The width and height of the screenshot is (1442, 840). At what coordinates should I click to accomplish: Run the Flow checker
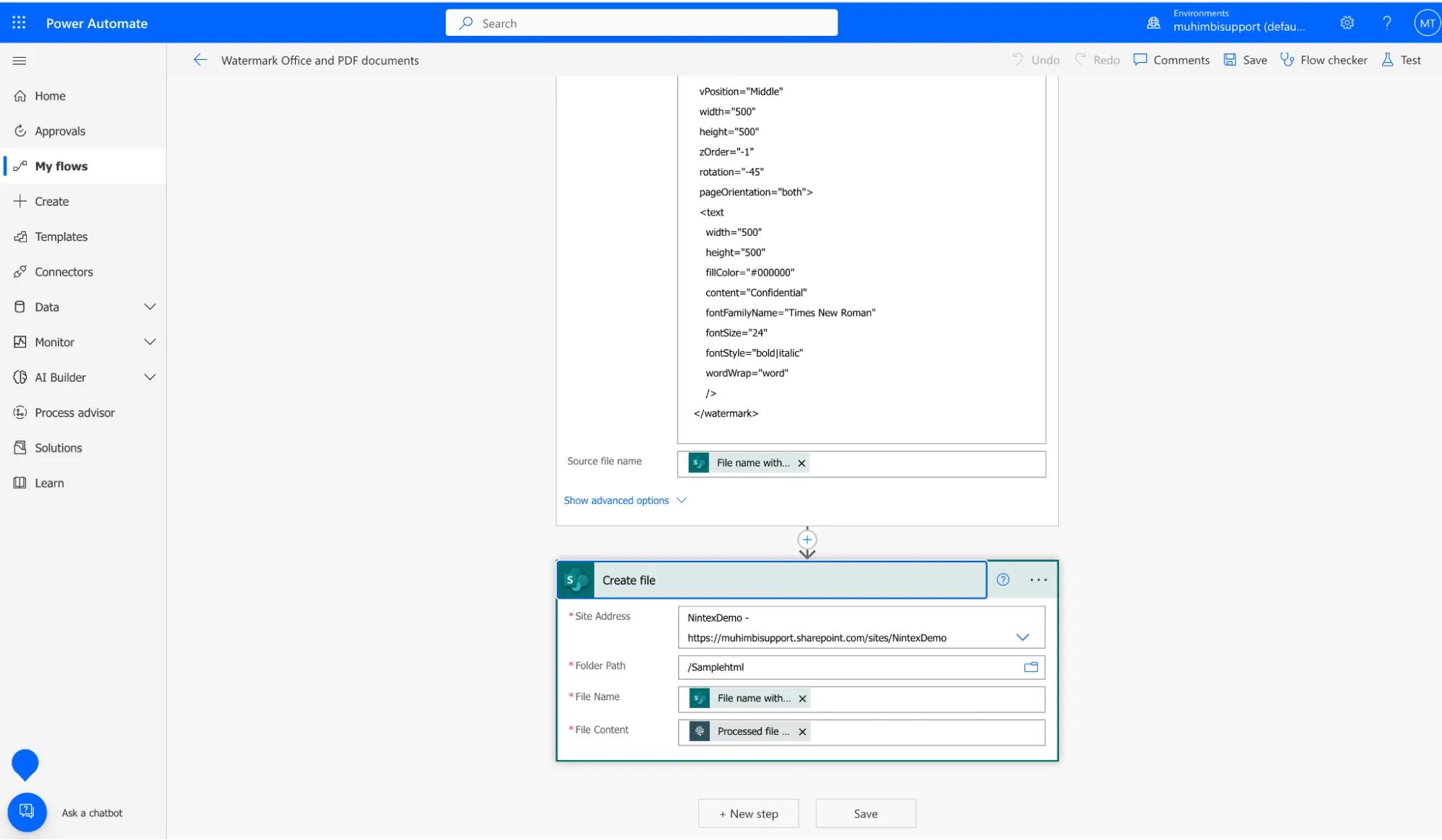click(x=1324, y=60)
